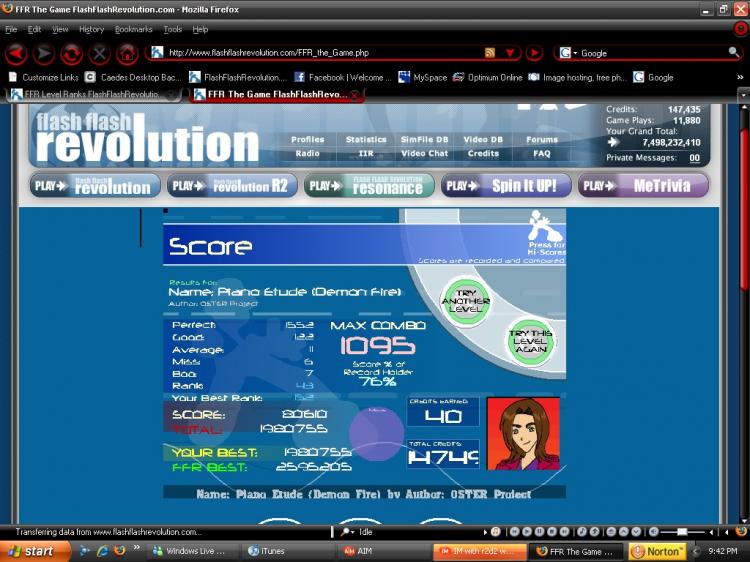Click the Home icon in the toolbar

(127, 53)
